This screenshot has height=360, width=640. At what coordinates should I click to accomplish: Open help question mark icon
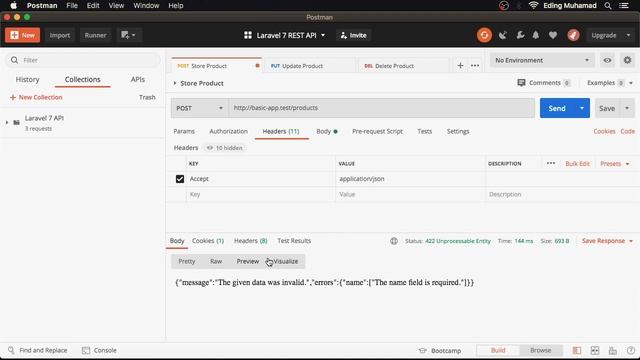pyautogui.click(x=631, y=350)
